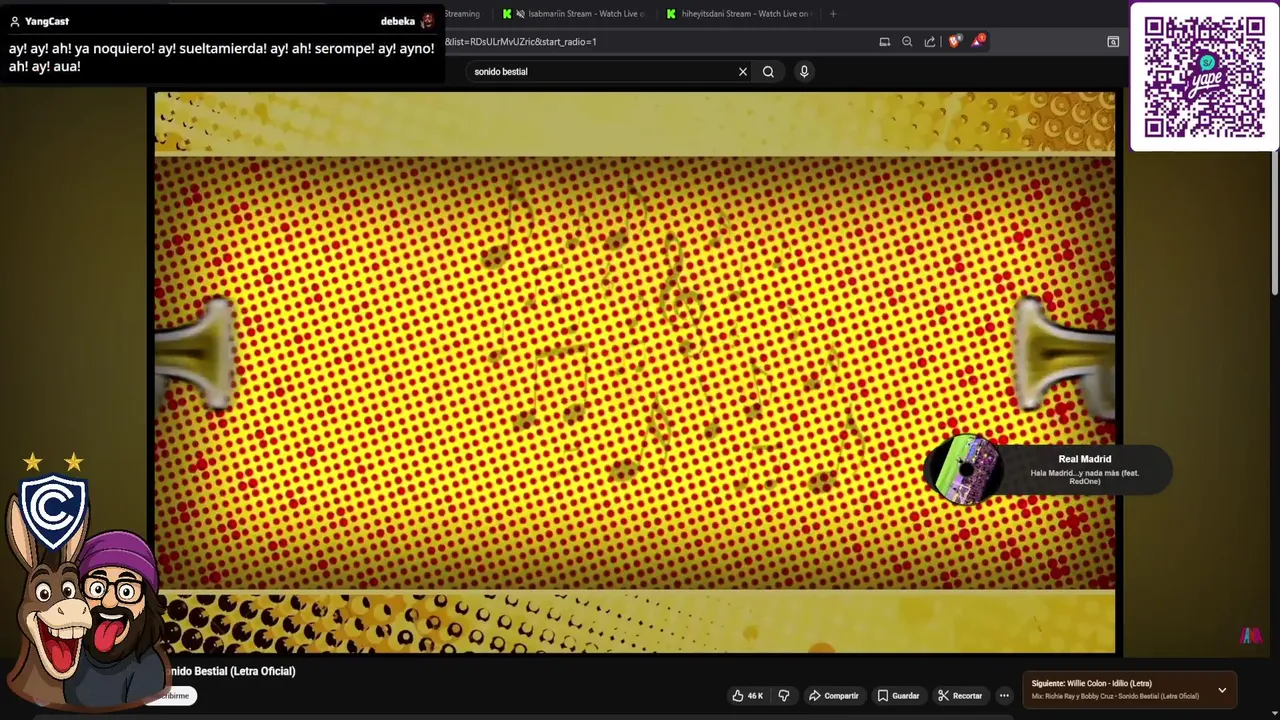Image resolution: width=1280 pixels, height=720 pixels.
Task: Click the scrollbar down arrow
Action: click(1274, 711)
